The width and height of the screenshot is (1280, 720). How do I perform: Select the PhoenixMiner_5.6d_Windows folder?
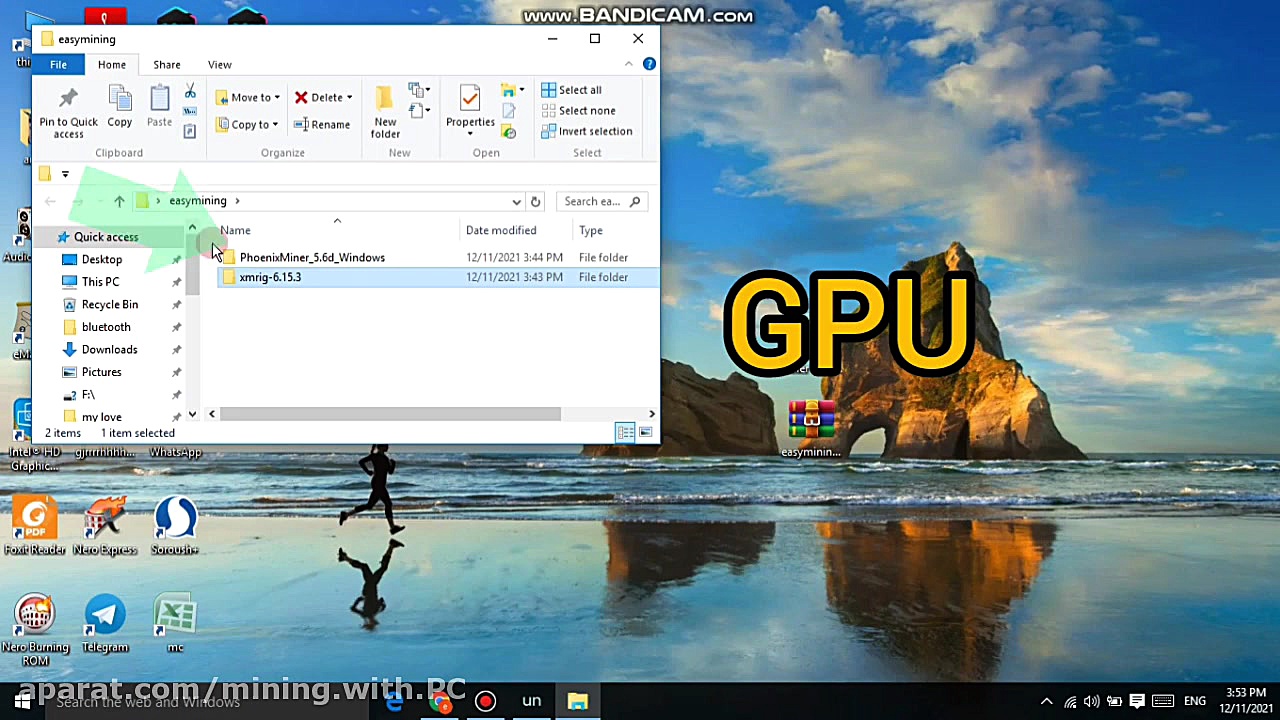click(312, 258)
